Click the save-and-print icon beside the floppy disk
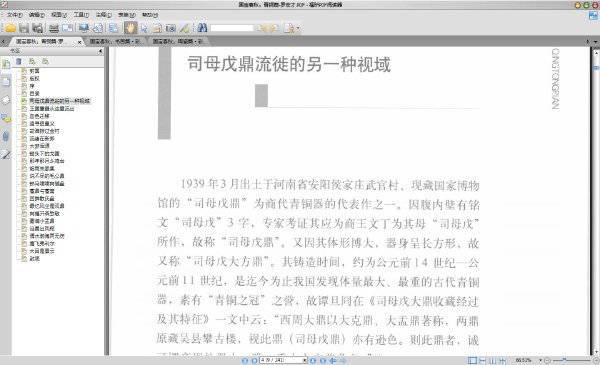Screen dimensions: 600x365 click(37, 28)
